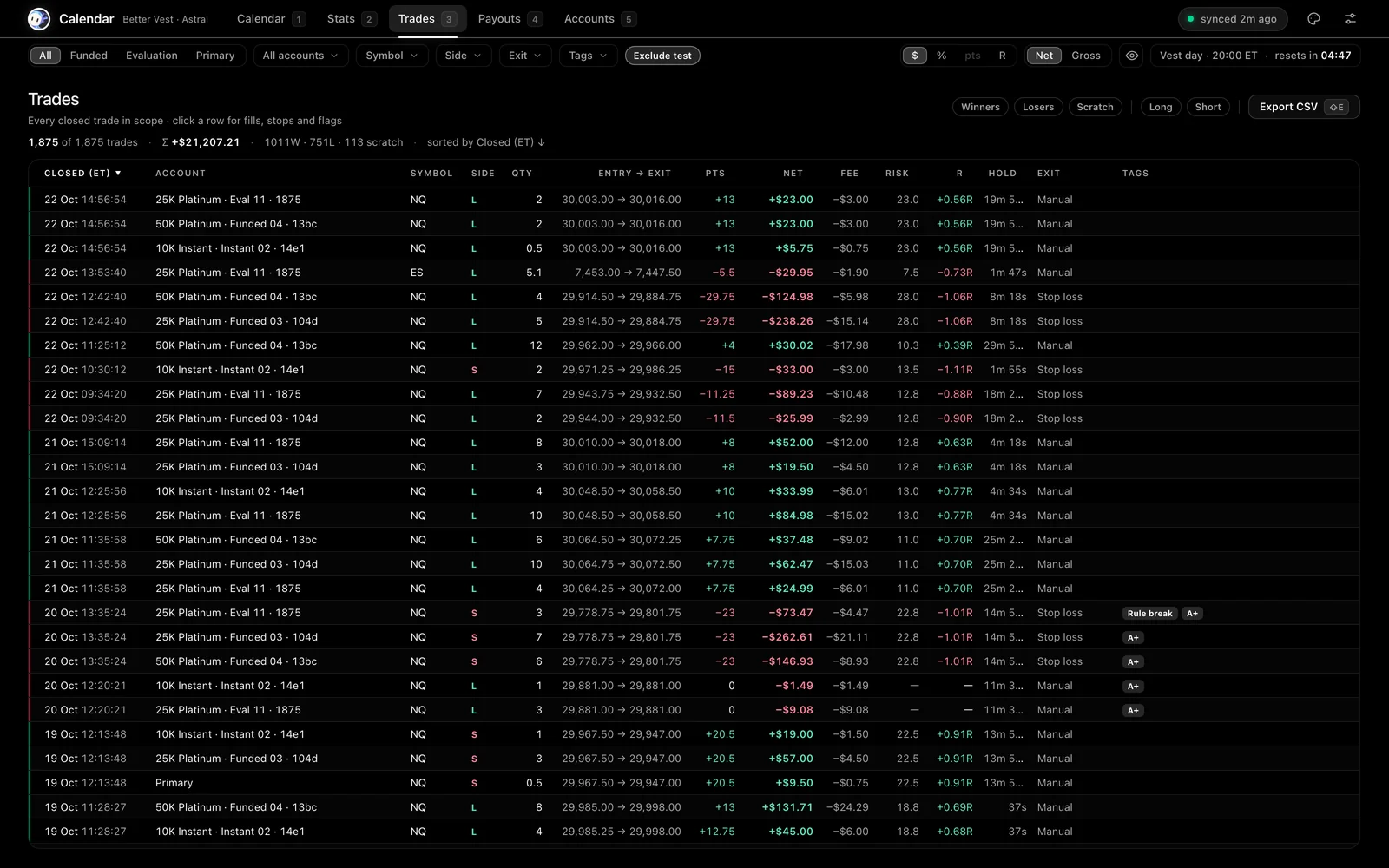Switch to percent unit display
The width and height of the screenshot is (1389, 868).
tap(941, 56)
